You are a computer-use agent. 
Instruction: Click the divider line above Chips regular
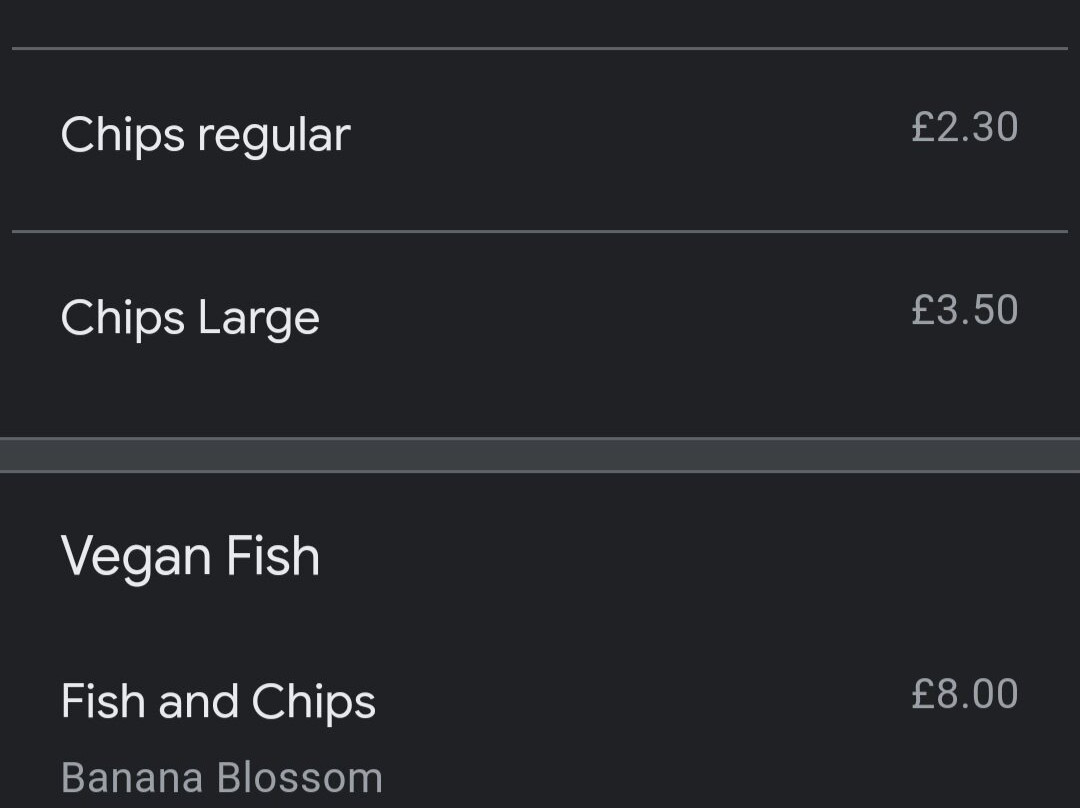click(540, 48)
